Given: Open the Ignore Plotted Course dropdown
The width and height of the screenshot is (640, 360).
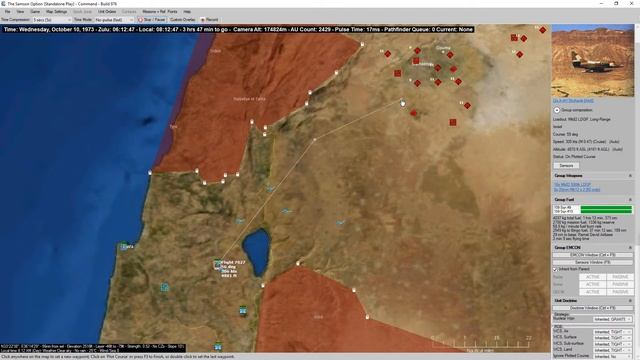Looking at the screenshot, I should (x=612, y=356).
